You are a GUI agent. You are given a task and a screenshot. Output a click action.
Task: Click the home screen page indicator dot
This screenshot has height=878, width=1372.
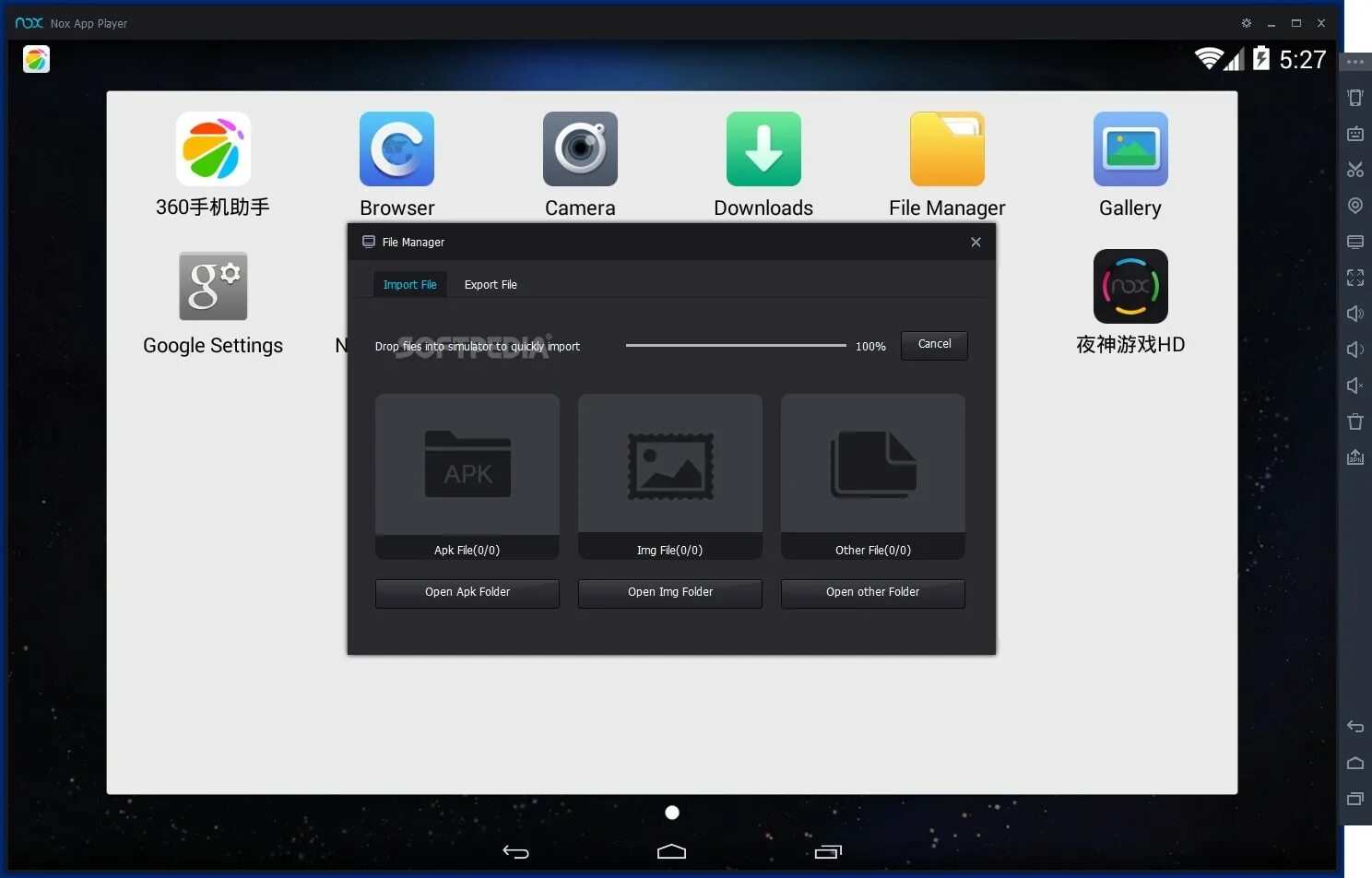pyautogui.click(x=672, y=813)
